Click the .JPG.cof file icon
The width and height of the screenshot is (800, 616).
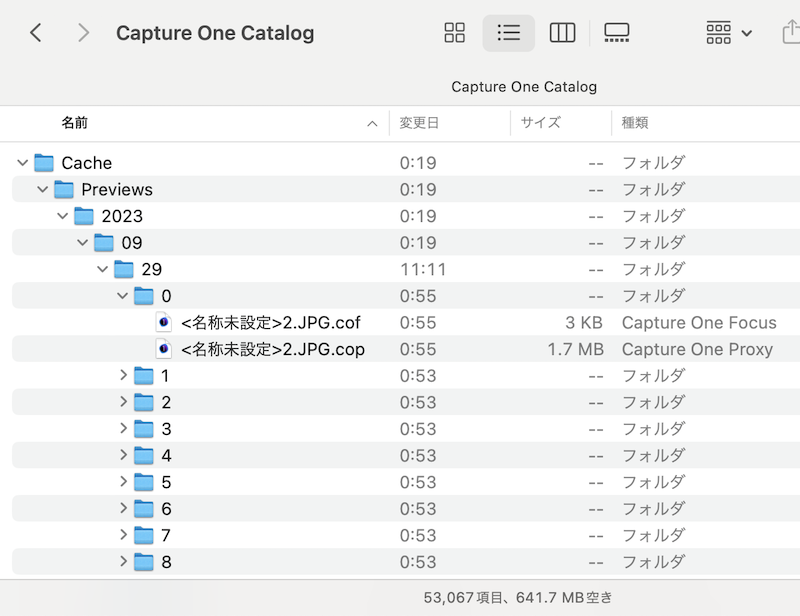[163, 322]
